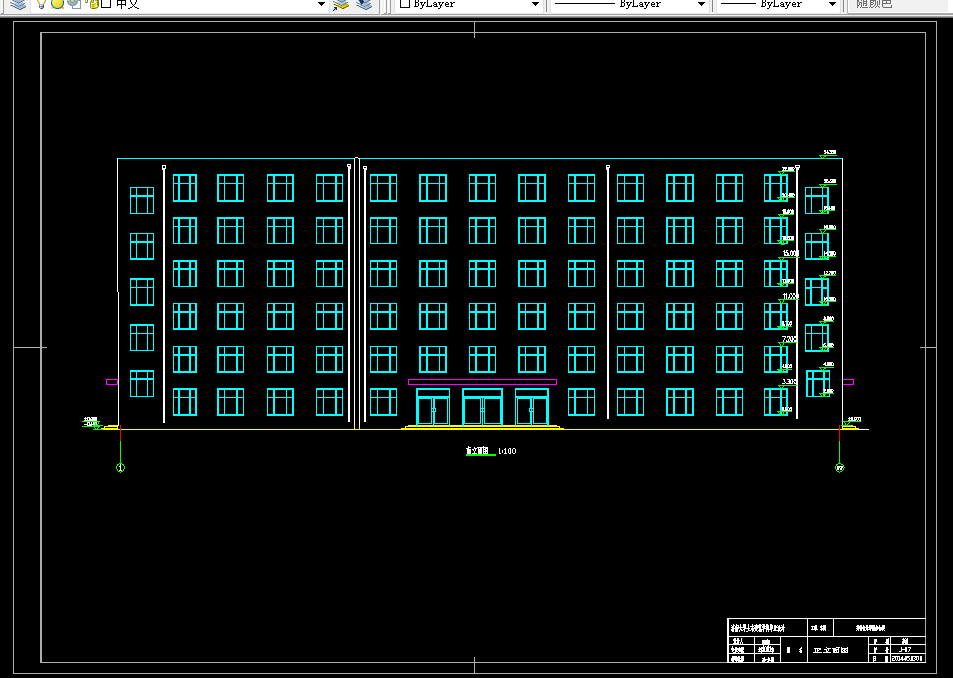Toggle the layer on/off lightbulb icon
The width and height of the screenshot is (953, 678).
[41, 4]
